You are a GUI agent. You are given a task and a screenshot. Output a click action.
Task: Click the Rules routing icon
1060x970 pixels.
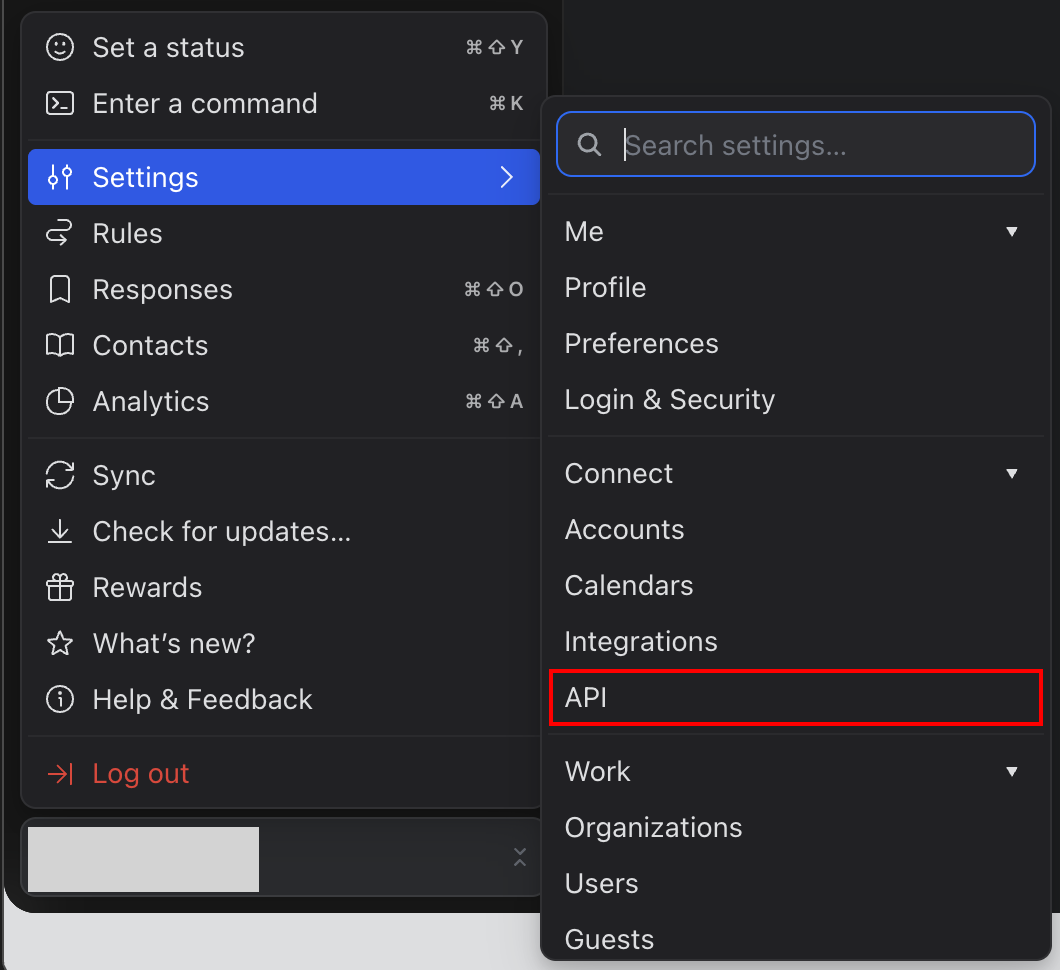click(59, 233)
